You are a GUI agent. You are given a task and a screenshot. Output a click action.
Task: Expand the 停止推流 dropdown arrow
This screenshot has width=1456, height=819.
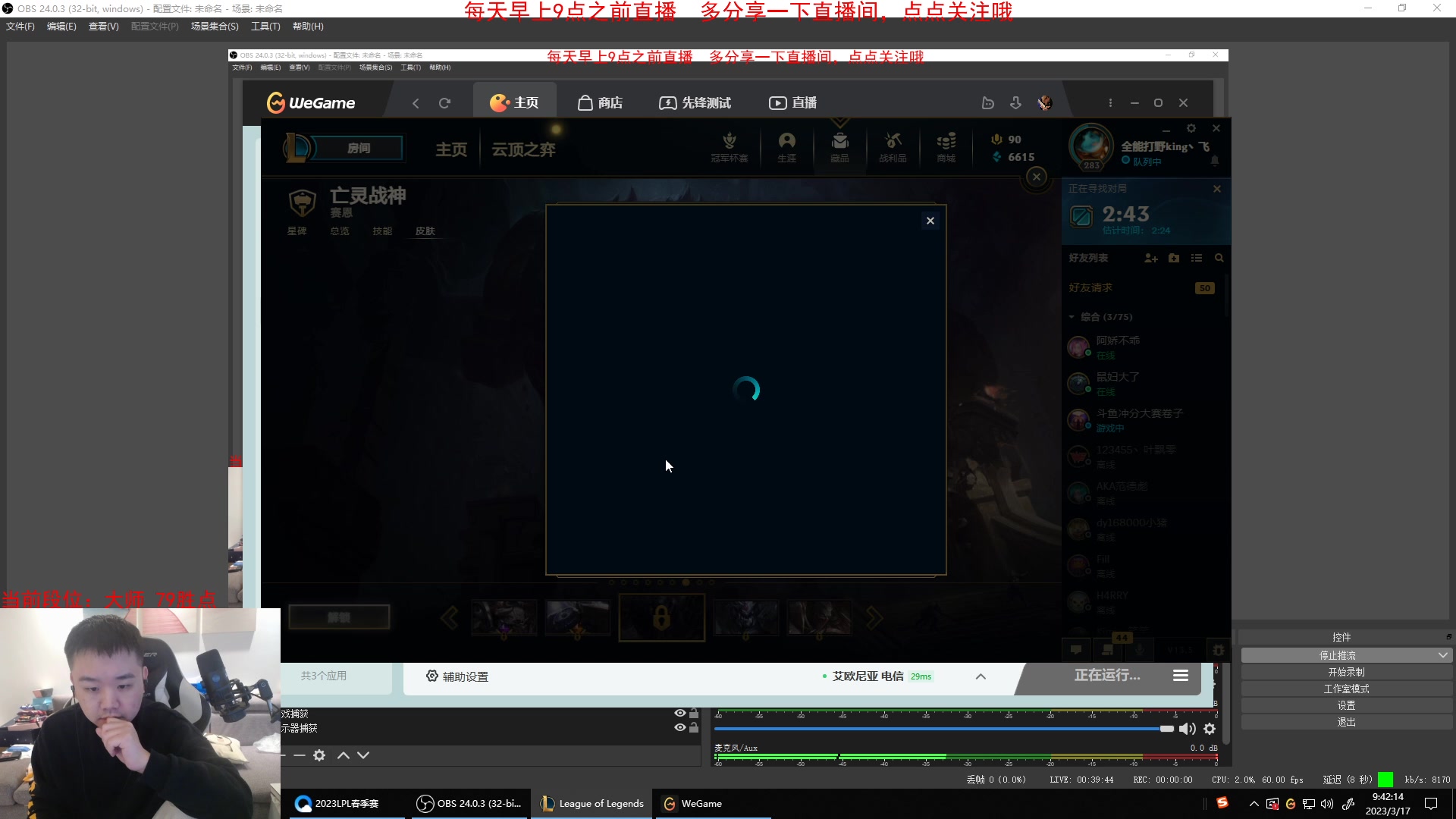click(x=1442, y=655)
